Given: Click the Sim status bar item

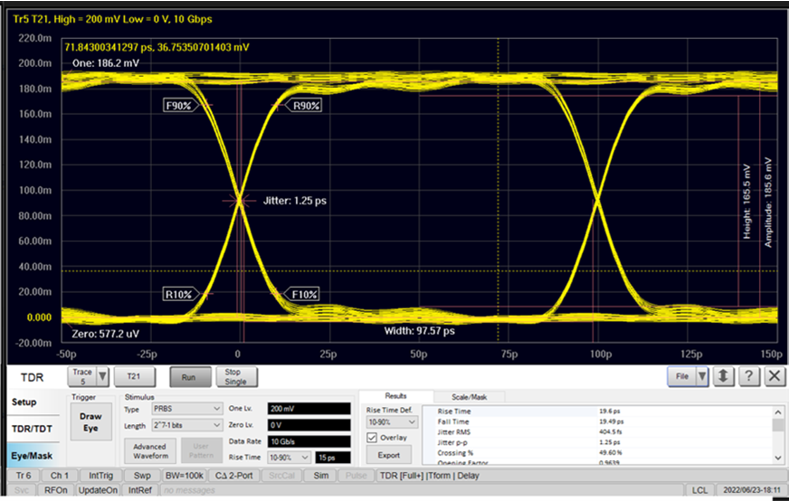Looking at the screenshot, I should (321, 475).
